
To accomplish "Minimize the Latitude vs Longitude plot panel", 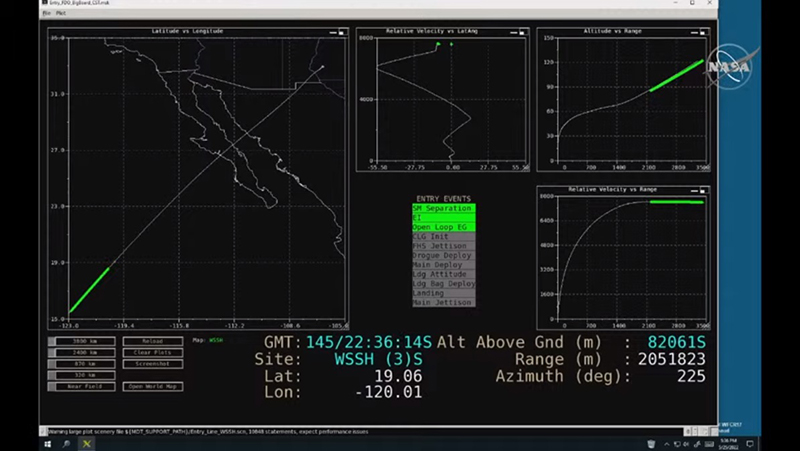I will pyautogui.click(x=333, y=33).
